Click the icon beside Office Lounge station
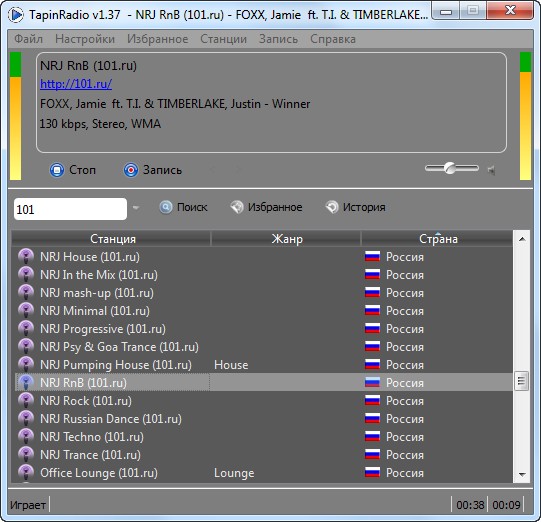Image resolution: width=541 pixels, height=522 pixels. [26, 472]
